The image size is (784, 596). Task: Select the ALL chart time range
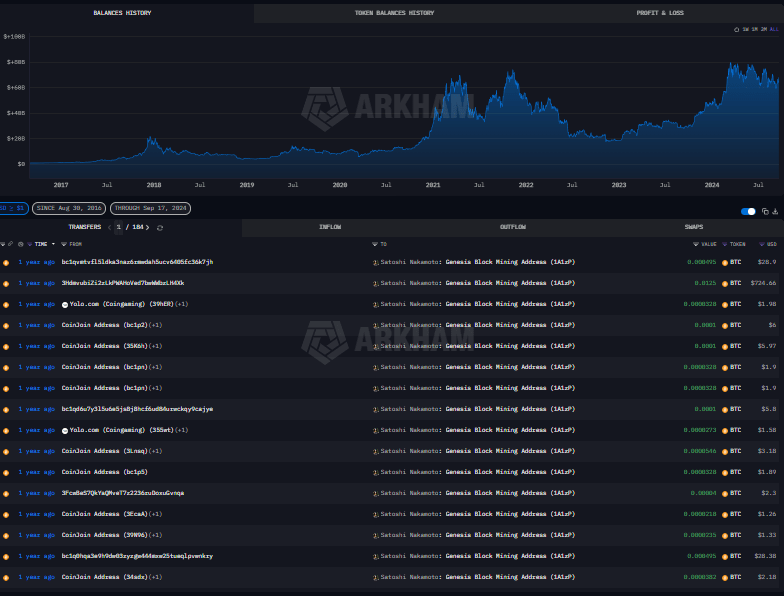pos(774,30)
